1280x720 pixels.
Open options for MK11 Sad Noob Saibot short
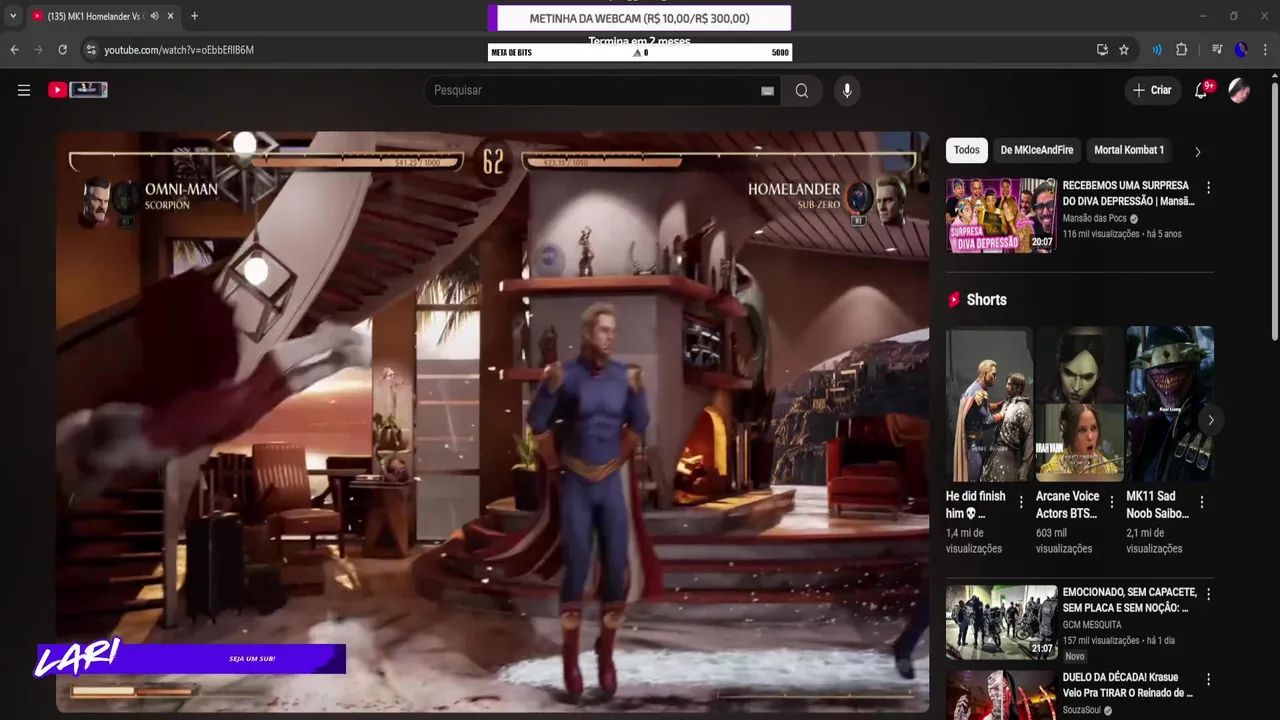pos(1202,502)
